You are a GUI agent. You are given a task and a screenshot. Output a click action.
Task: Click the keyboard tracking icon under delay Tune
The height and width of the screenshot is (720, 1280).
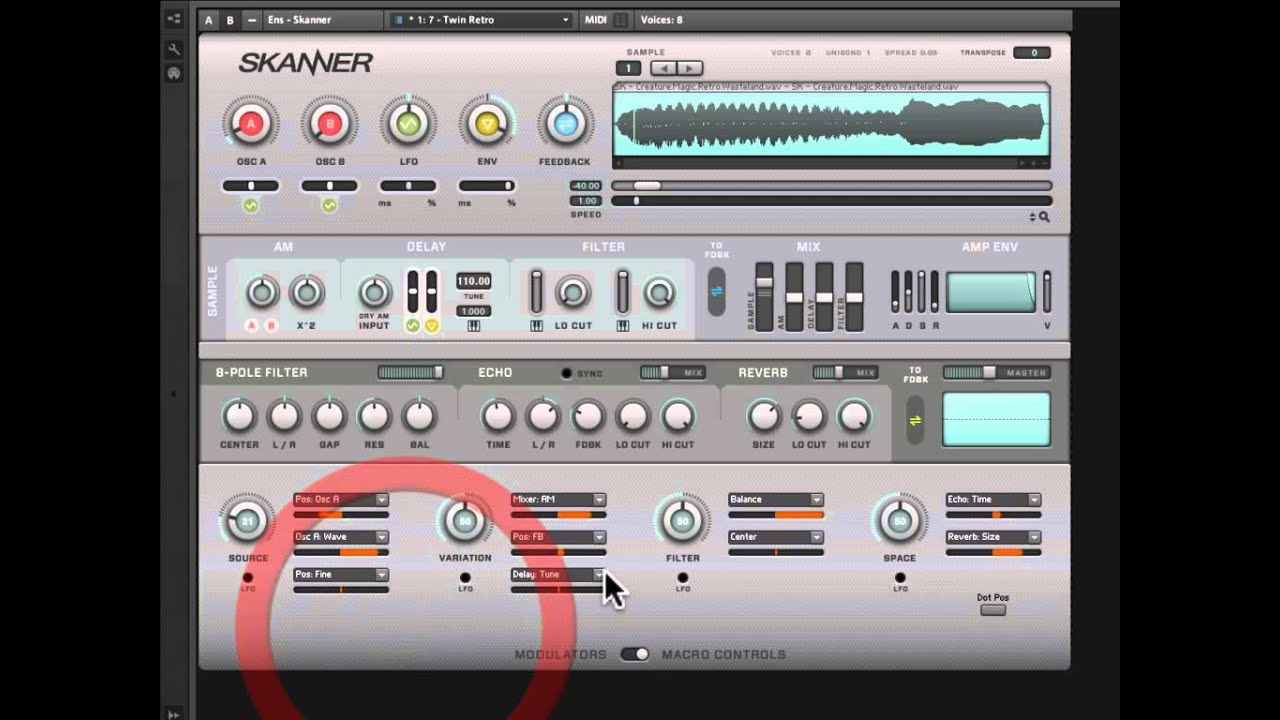coord(473,326)
